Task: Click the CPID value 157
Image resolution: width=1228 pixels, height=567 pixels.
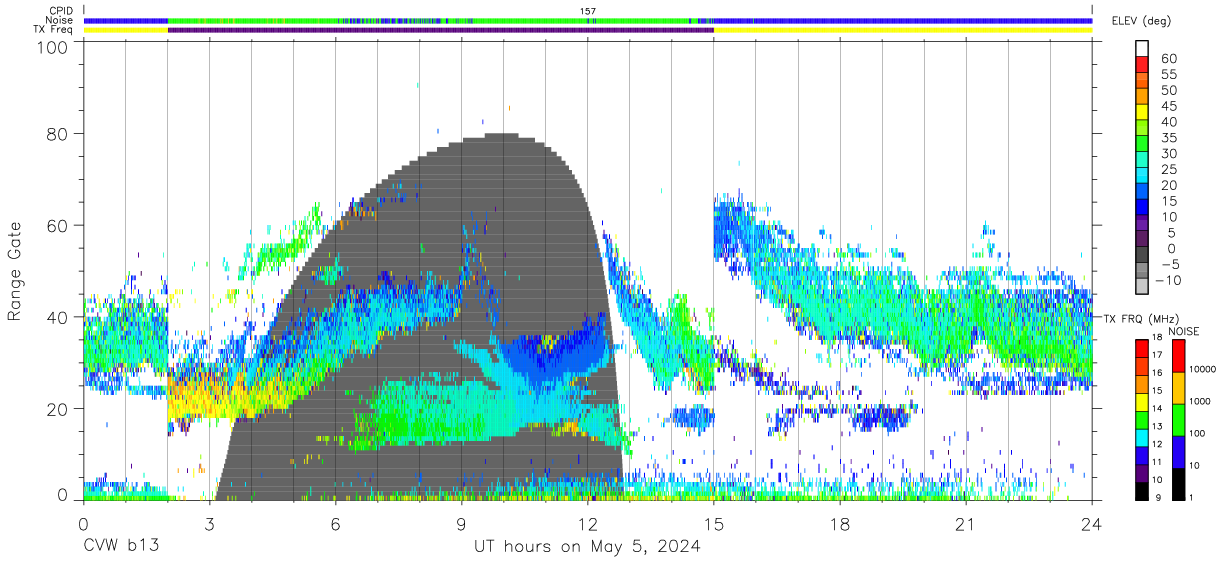Action: [588, 11]
